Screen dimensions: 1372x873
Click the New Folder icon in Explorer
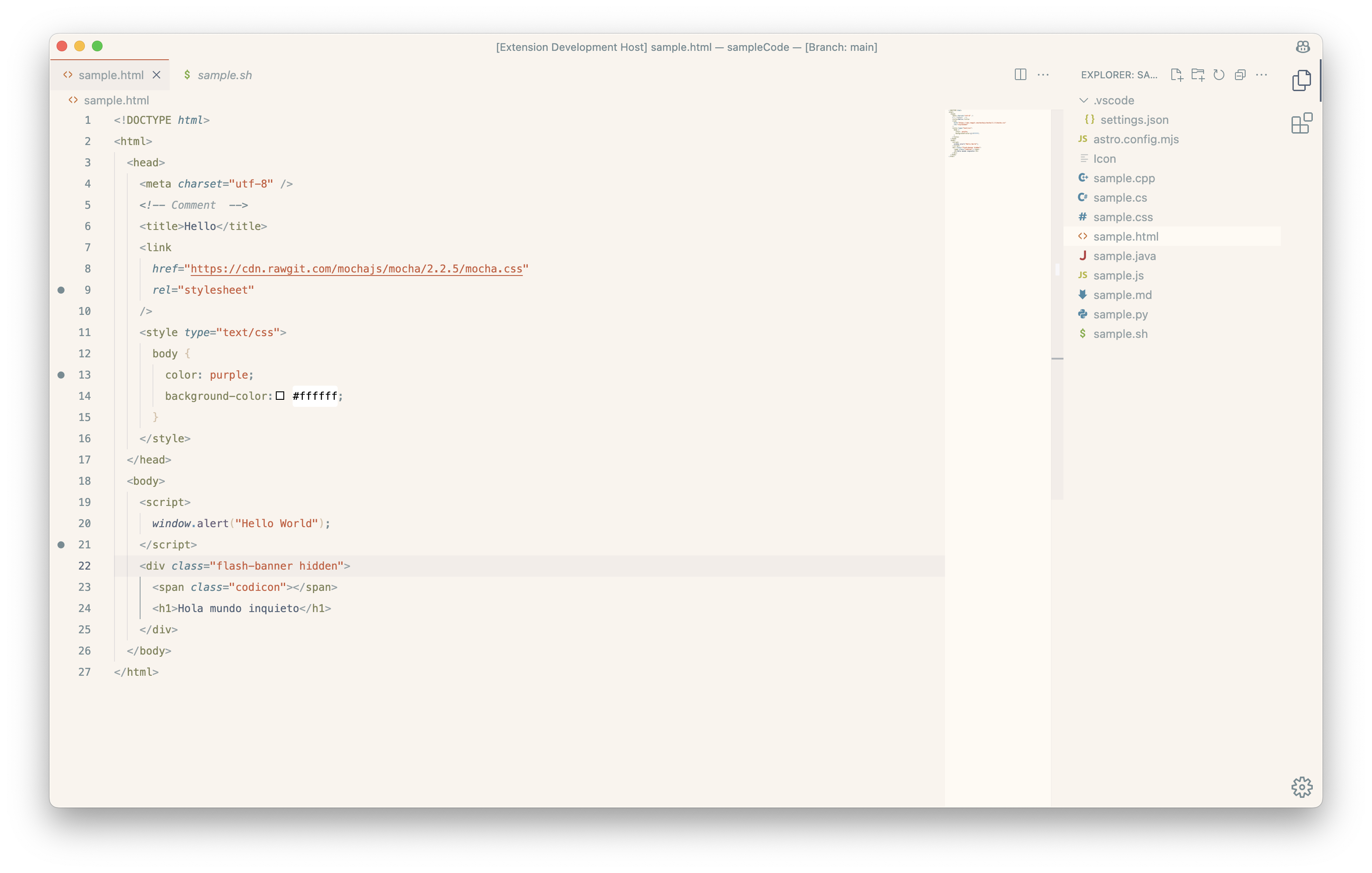[1197, 75]
